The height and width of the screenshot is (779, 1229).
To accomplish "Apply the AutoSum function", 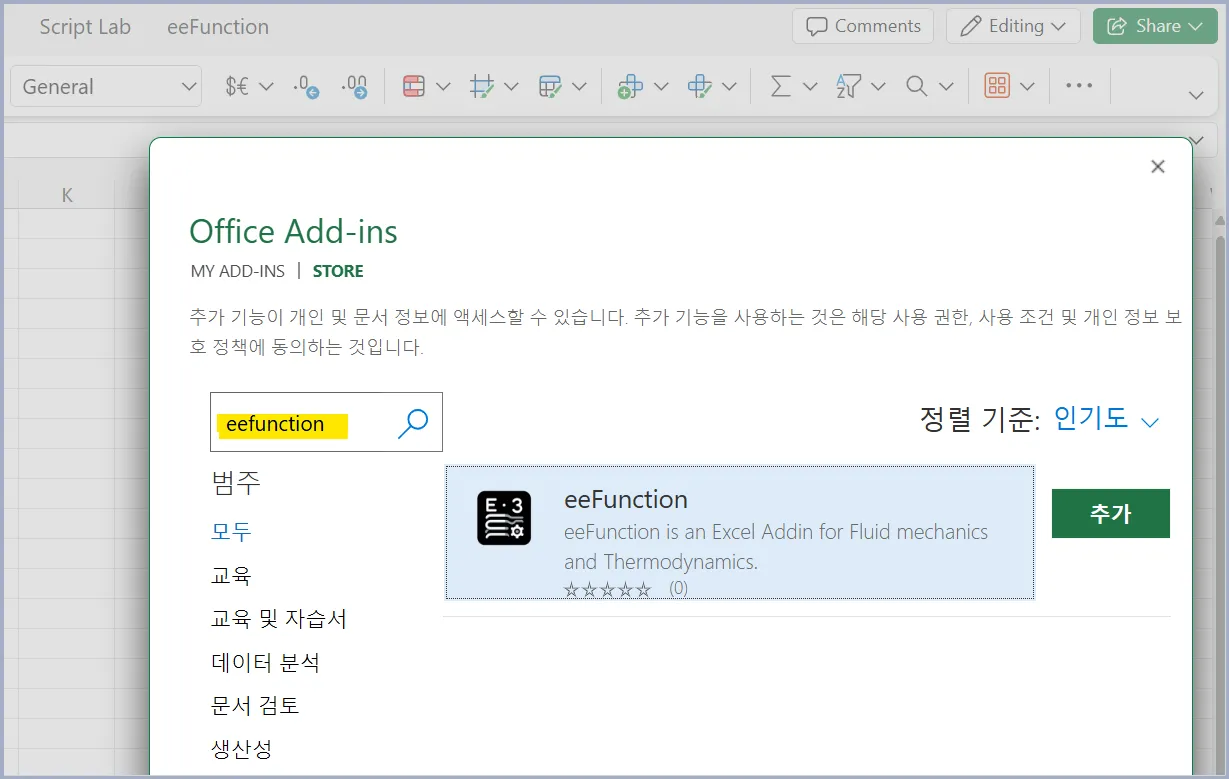I will tap(785, 86).
